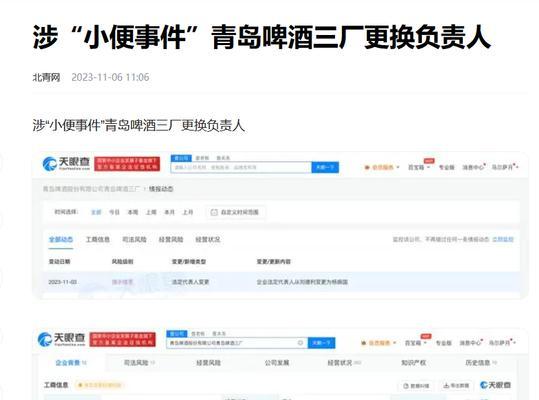The height and width of the screenshot is (400, 539).
Task: Switch to the 经营风险 tab in lower screenshot
Action: [208, 363]
